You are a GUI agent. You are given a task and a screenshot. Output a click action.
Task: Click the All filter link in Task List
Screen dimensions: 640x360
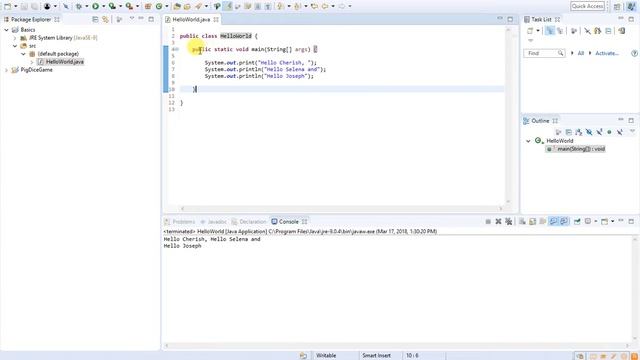(x=580, y=53)
